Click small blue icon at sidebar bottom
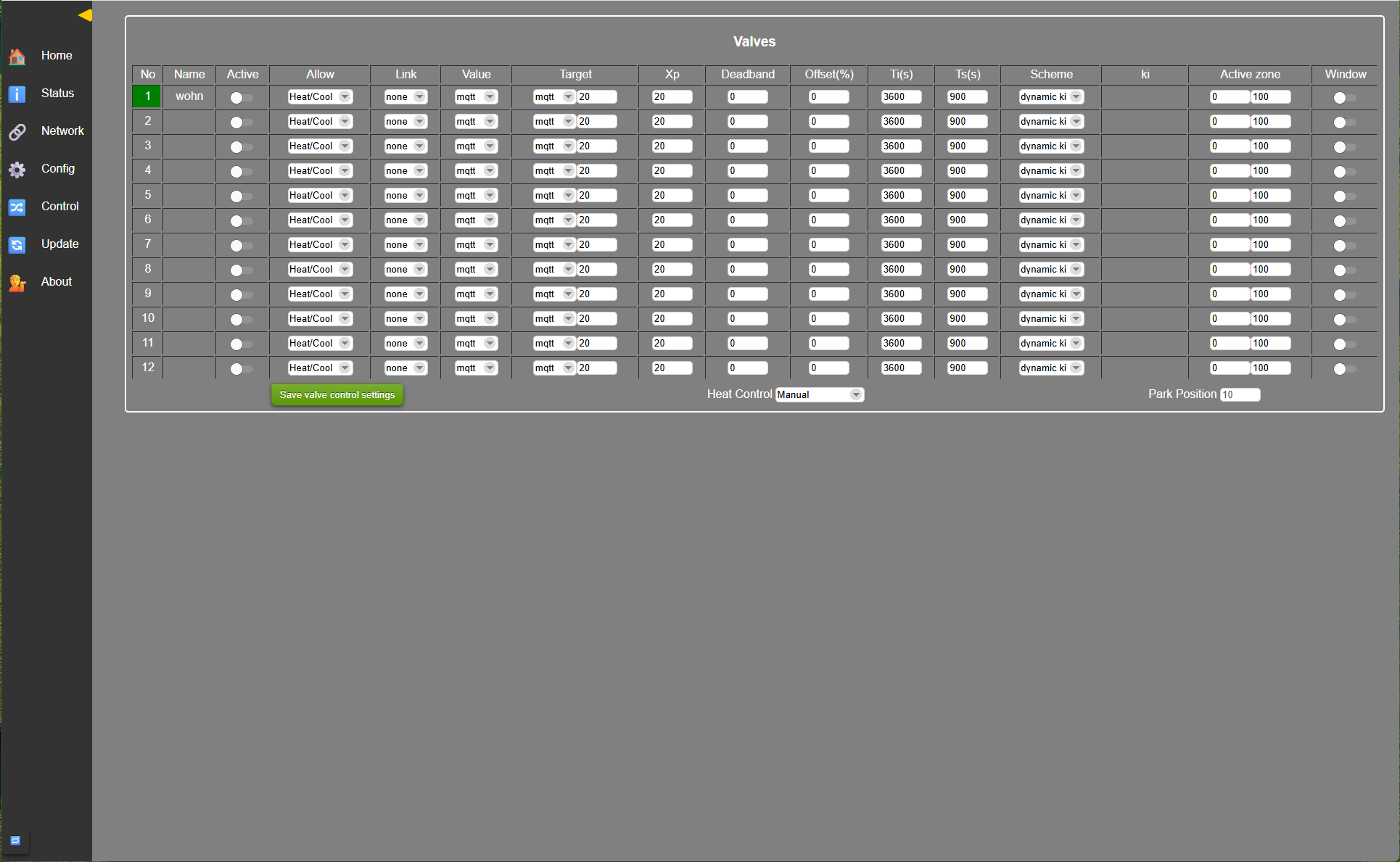 [15, 840]
